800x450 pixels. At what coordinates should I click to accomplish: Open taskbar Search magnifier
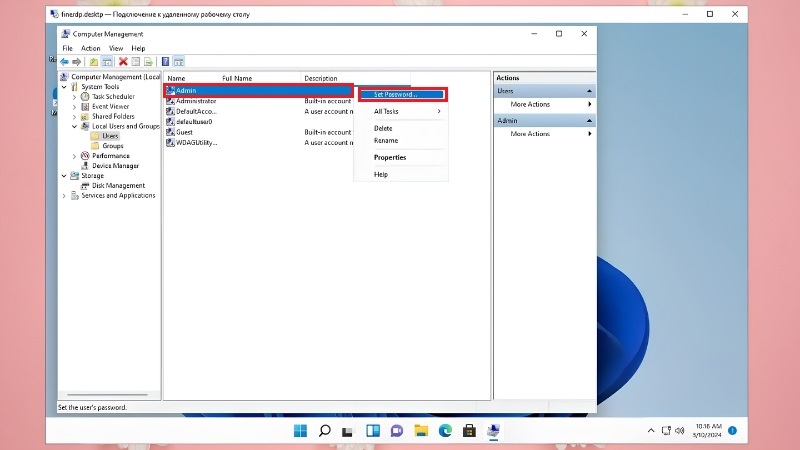tap(324, 431)
